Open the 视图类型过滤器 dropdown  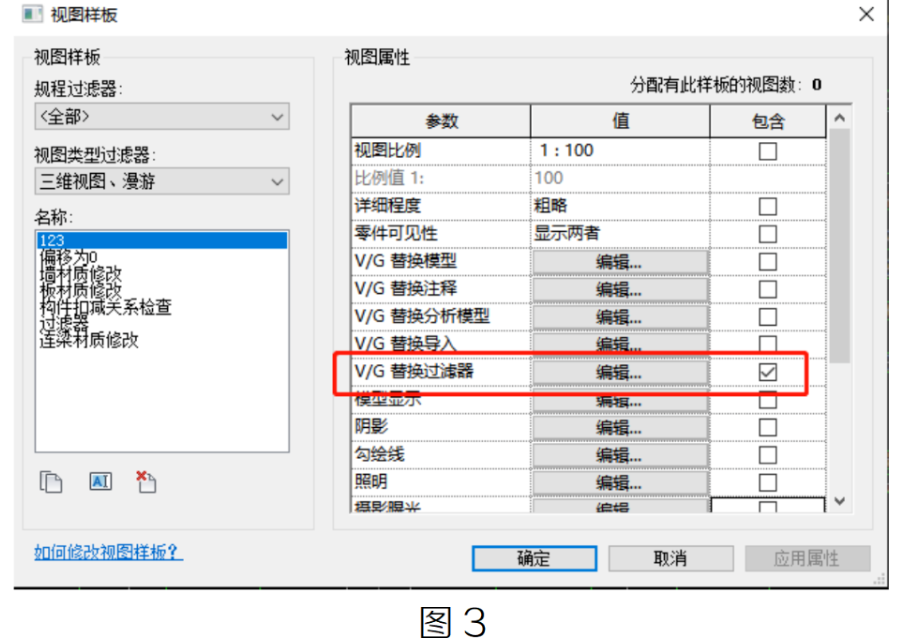click(x=162, y=181)
